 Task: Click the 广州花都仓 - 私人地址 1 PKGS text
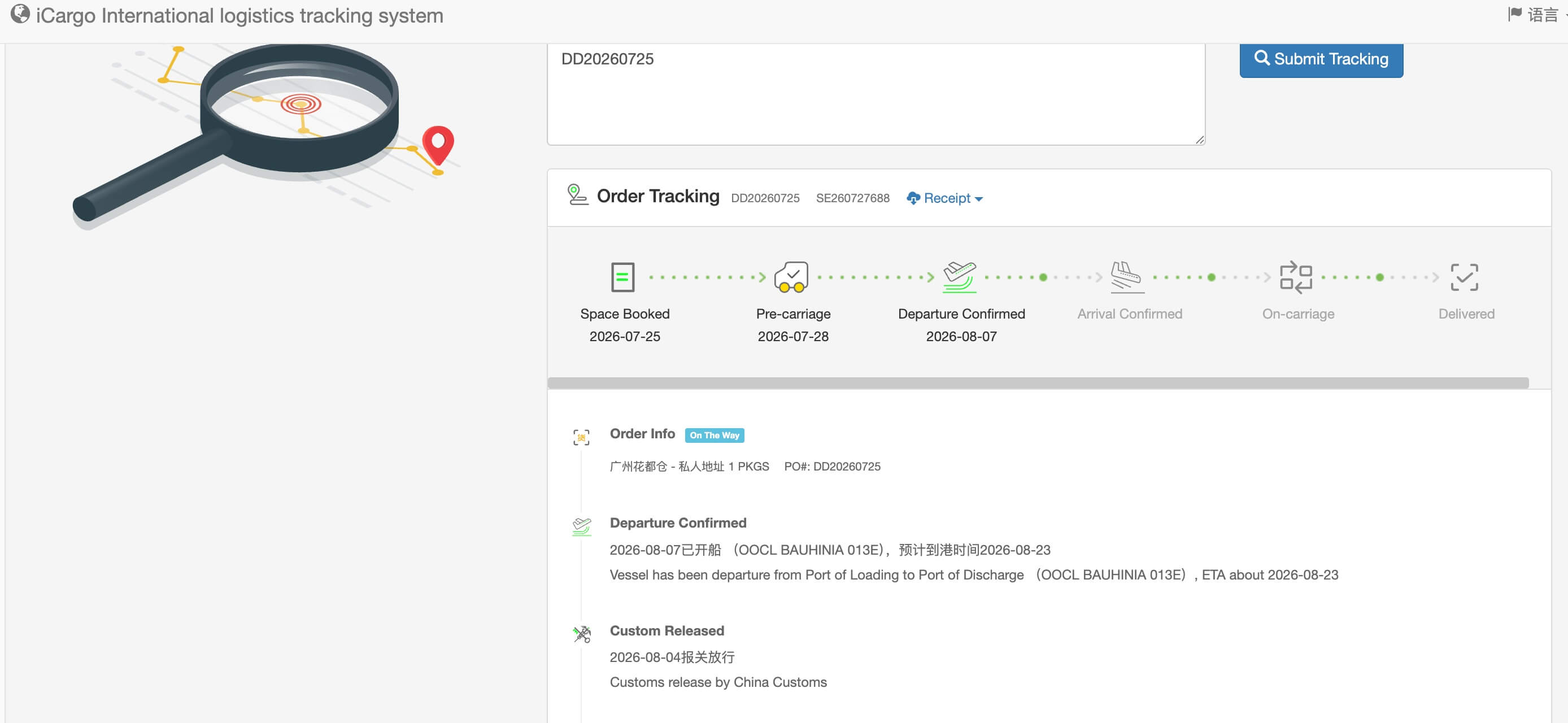(689, 467)
